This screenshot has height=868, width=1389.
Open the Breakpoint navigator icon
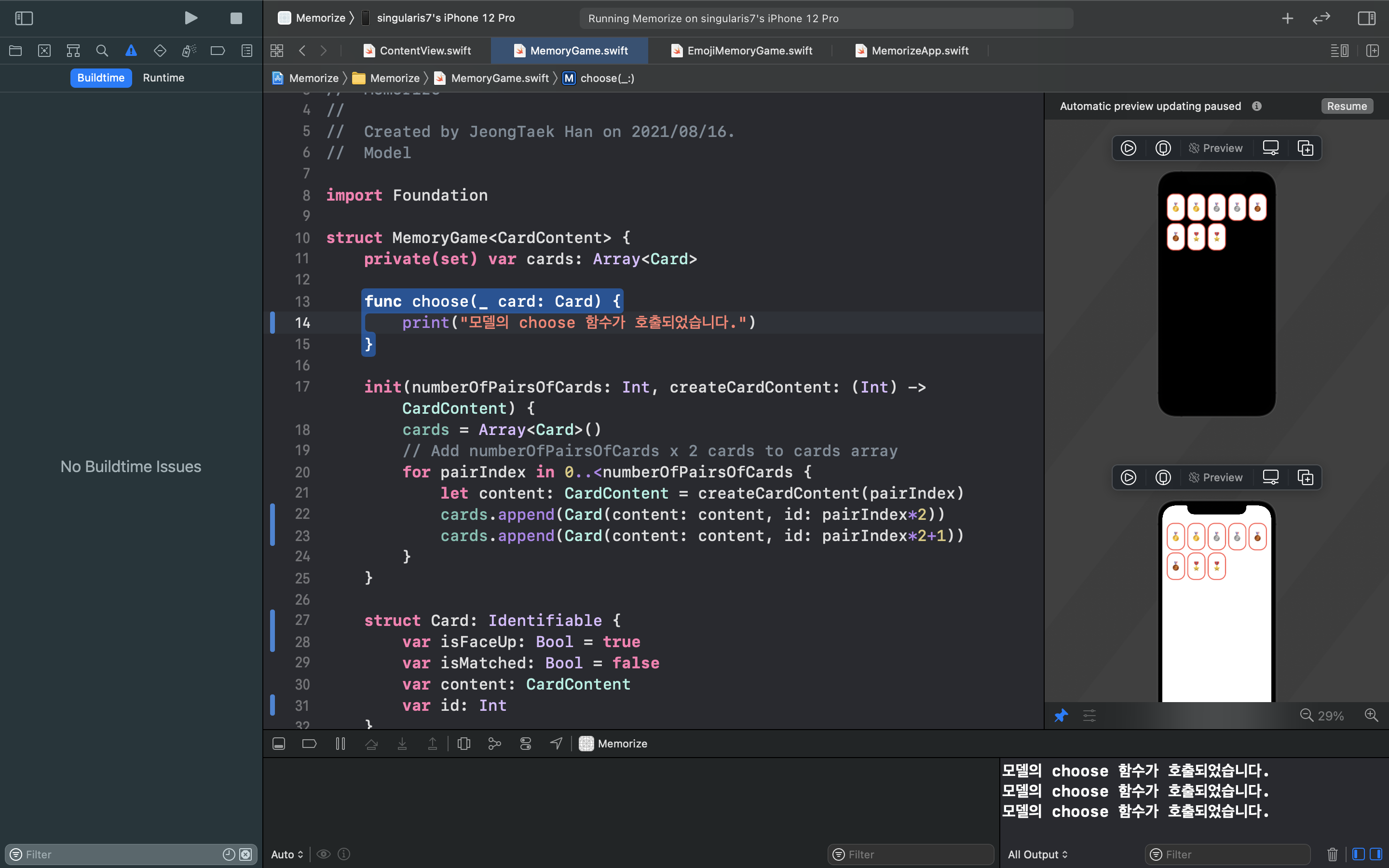218,51
